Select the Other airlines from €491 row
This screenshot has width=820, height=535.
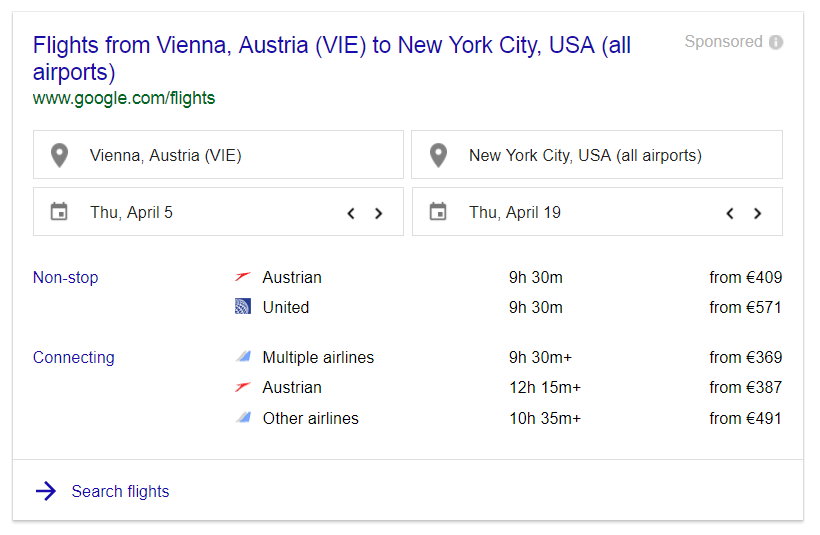[508, 418]
